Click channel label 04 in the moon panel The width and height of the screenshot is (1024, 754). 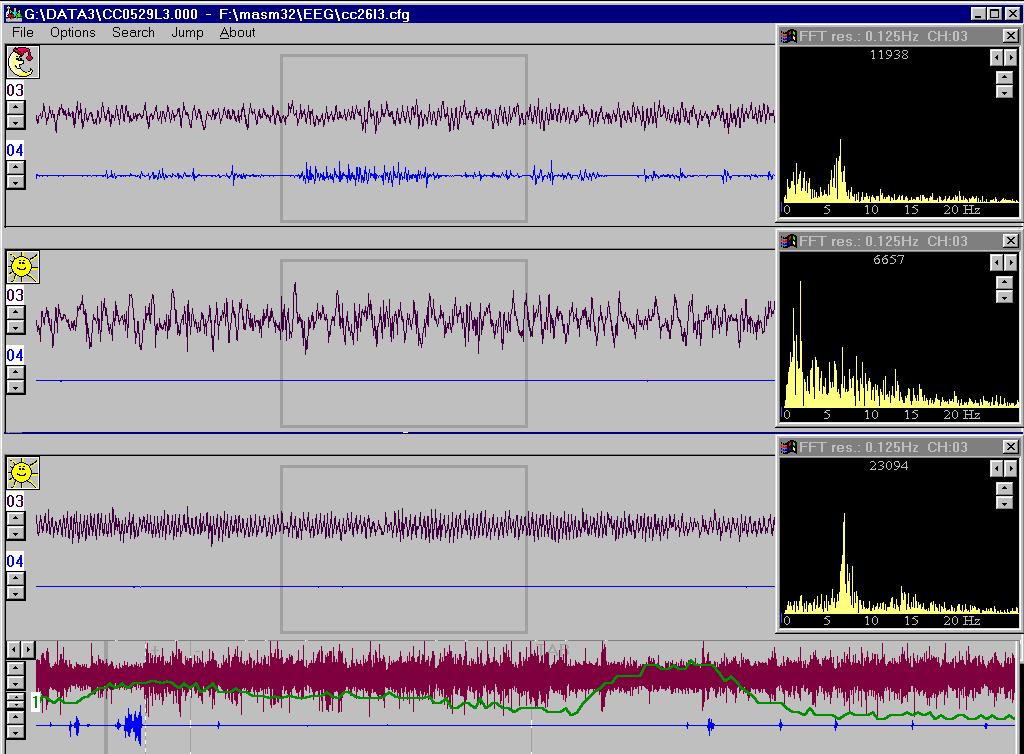(15, 150)
